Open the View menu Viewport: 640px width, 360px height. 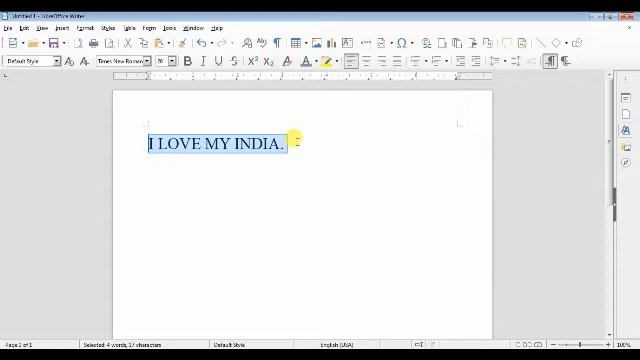coord(42,28)
